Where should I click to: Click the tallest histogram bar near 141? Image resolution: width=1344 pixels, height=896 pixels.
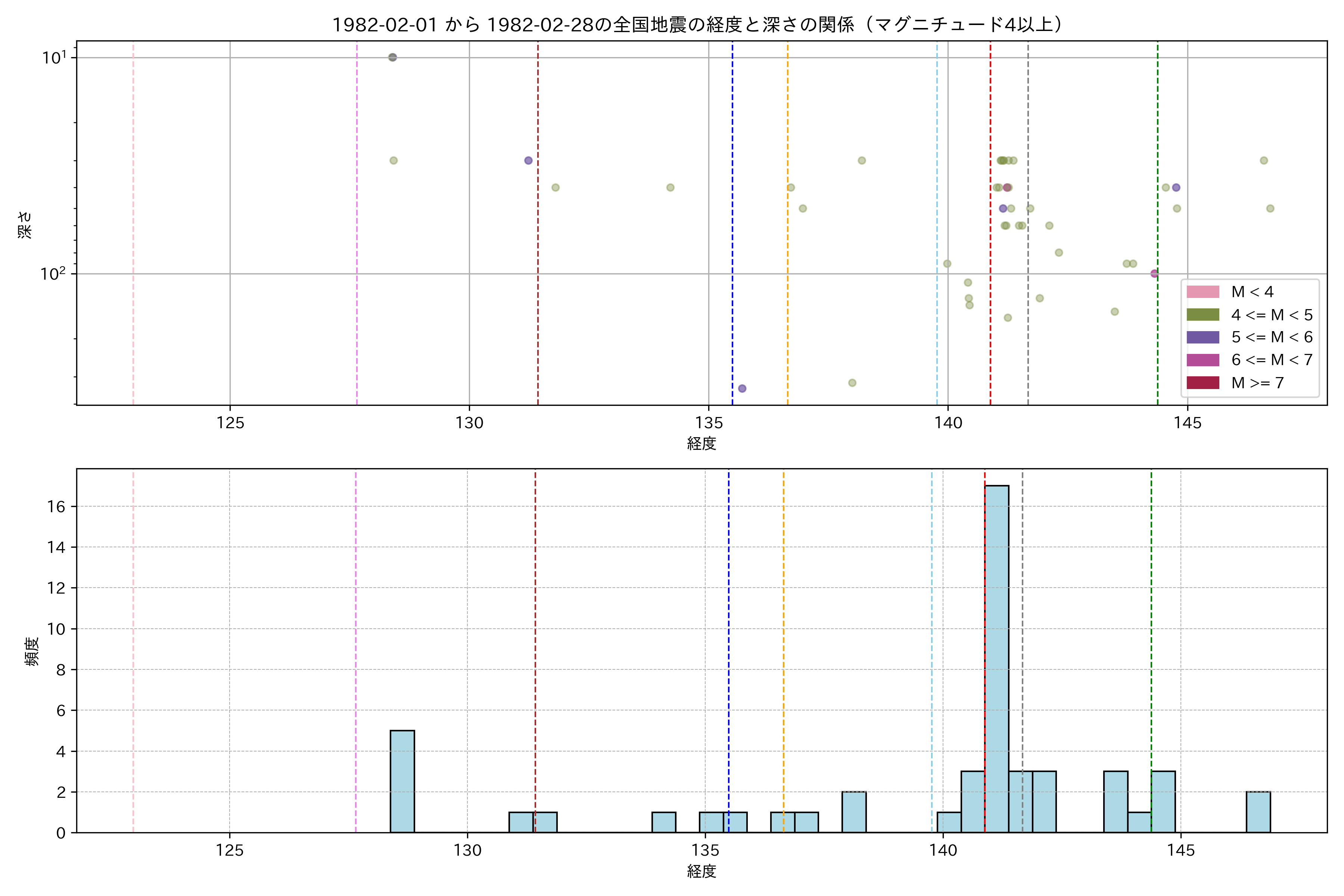point(996,657)
